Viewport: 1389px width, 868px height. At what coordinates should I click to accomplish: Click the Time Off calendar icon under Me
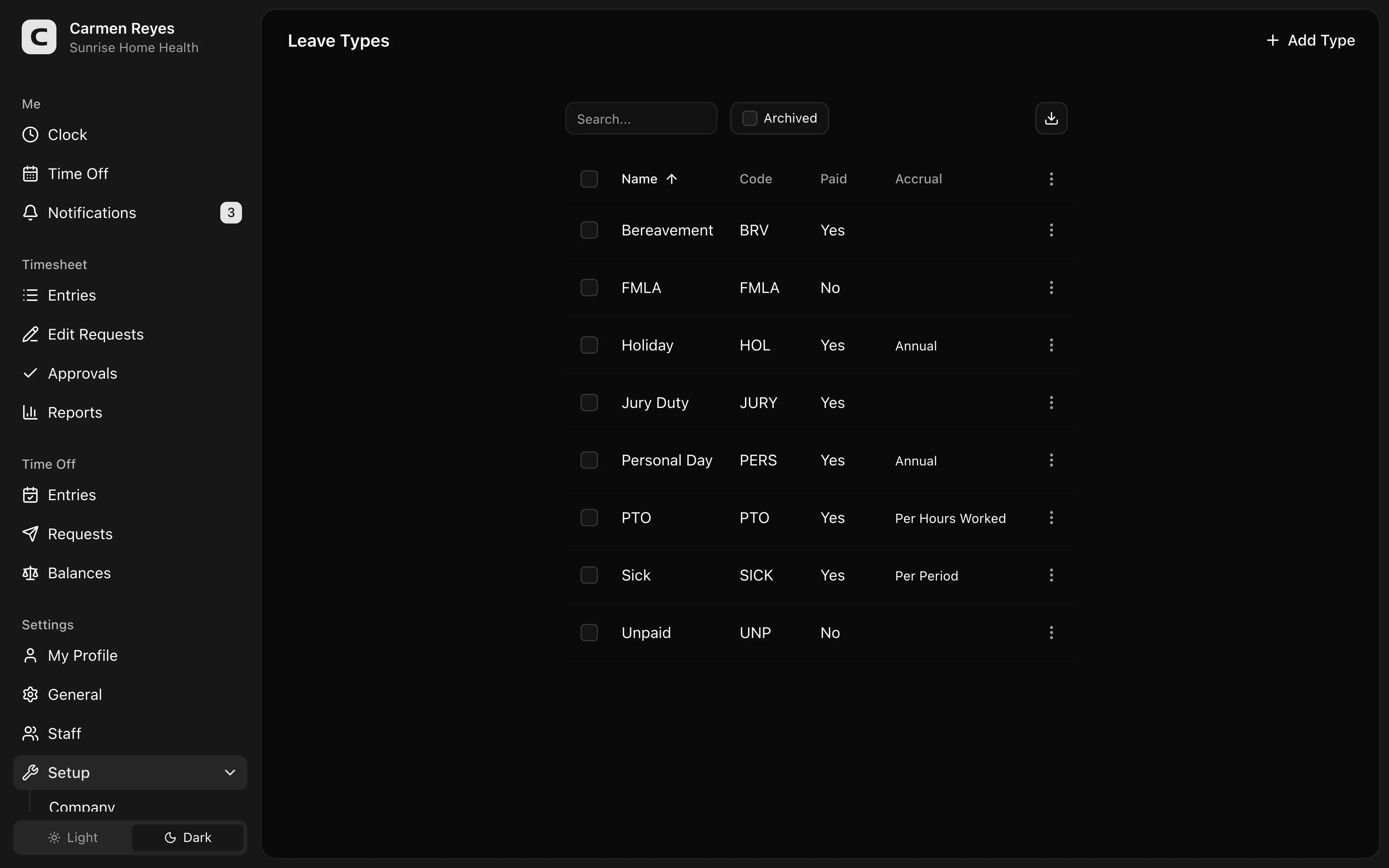pos(30,174)
